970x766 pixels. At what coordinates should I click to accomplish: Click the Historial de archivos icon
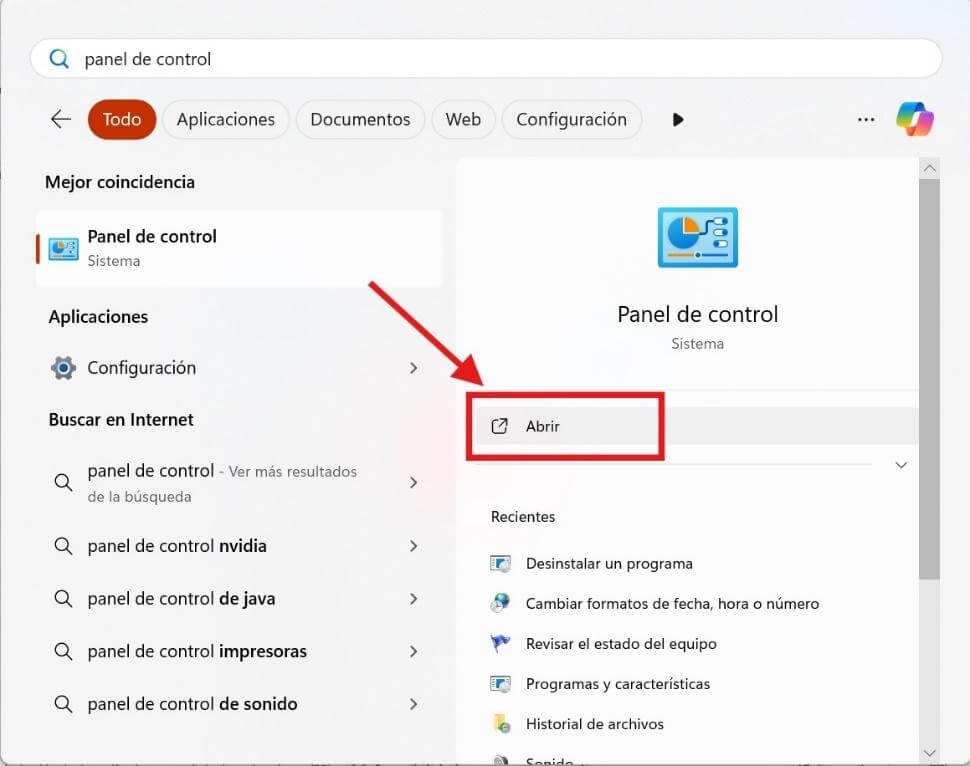[501, 723]
